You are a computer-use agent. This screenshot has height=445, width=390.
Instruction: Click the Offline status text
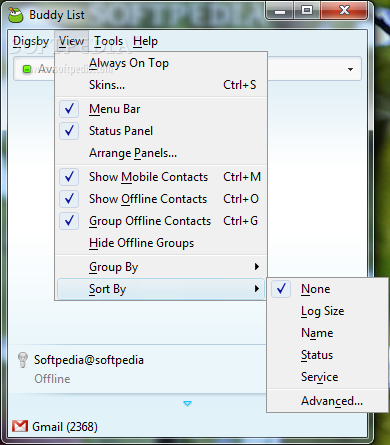[52, 379]
